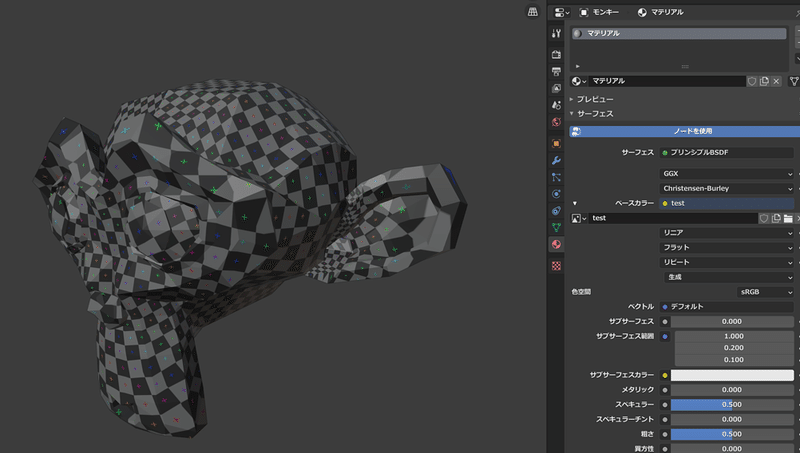Open the Texture properties checker icon
Screen dimensions: 800x453
click(556, 266)
